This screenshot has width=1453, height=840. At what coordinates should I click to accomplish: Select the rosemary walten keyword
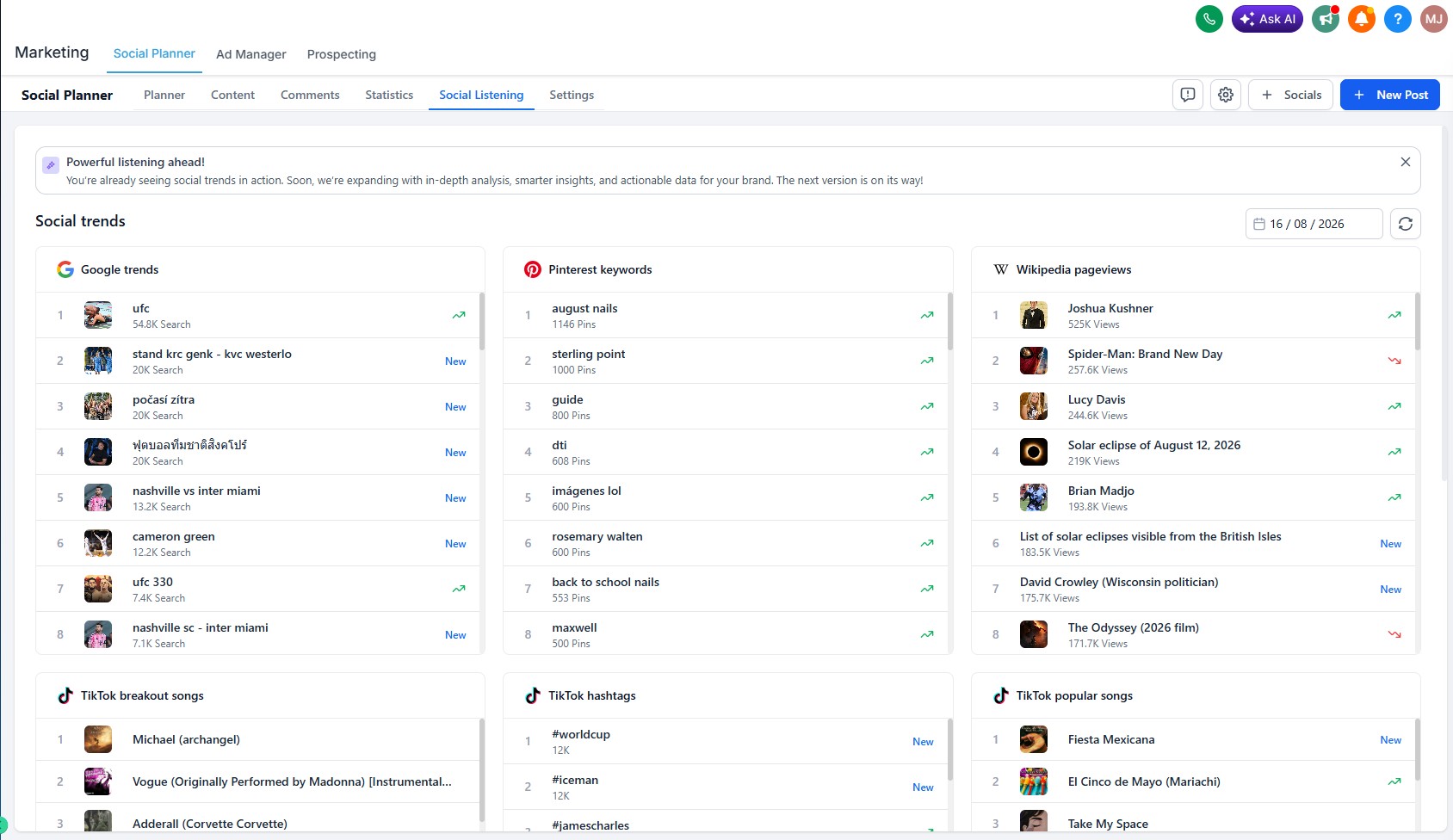725,543
